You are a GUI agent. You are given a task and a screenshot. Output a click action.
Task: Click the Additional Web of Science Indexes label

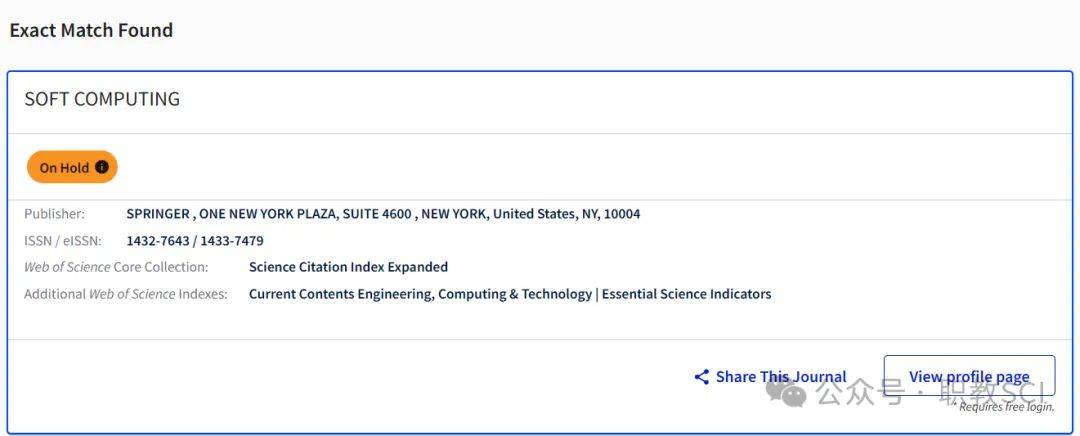tap(126, 294)
